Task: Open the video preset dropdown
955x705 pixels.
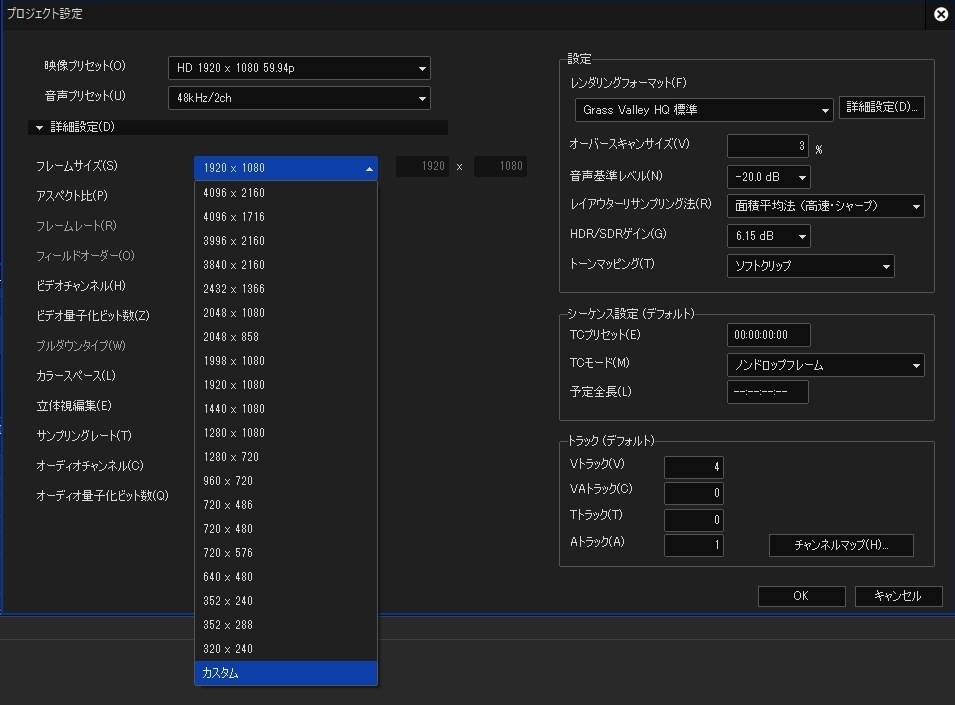Action: 298,68
